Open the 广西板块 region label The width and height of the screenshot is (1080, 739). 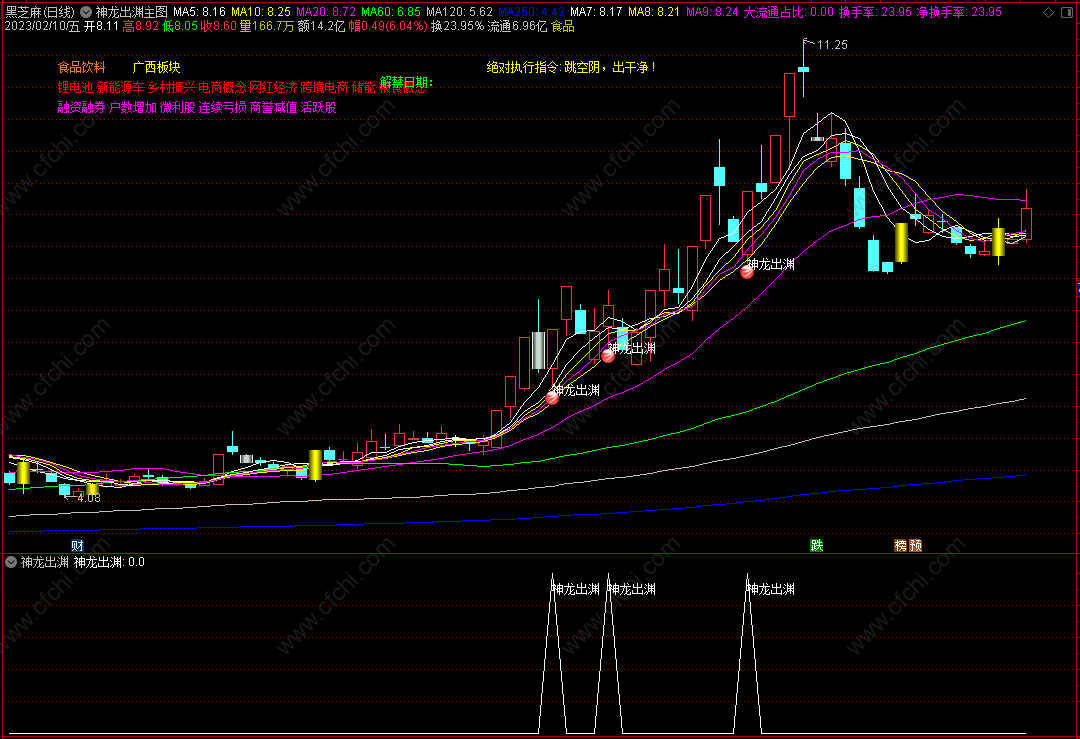pyautogui.click(x=156, y=67)
